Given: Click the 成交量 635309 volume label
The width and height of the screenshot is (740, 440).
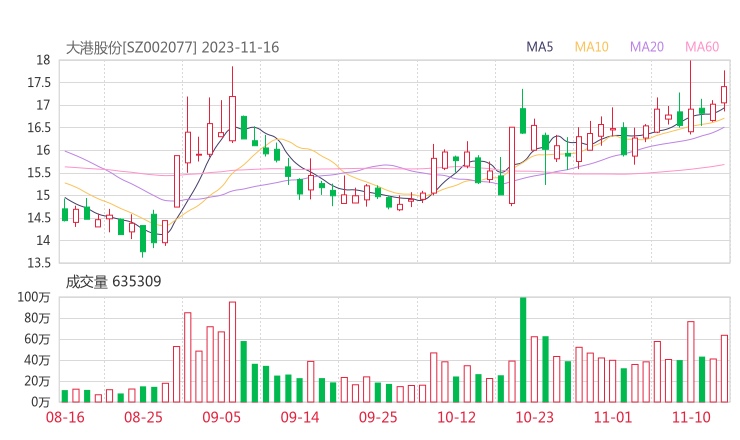Looking at the screenshot, I should (x=113, y=282).
